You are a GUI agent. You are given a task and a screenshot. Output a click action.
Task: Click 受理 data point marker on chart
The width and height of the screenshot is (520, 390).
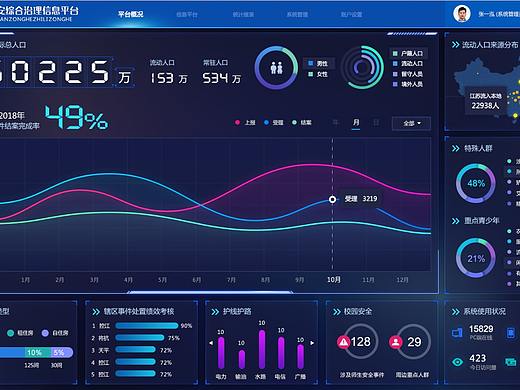click(332, 199)
